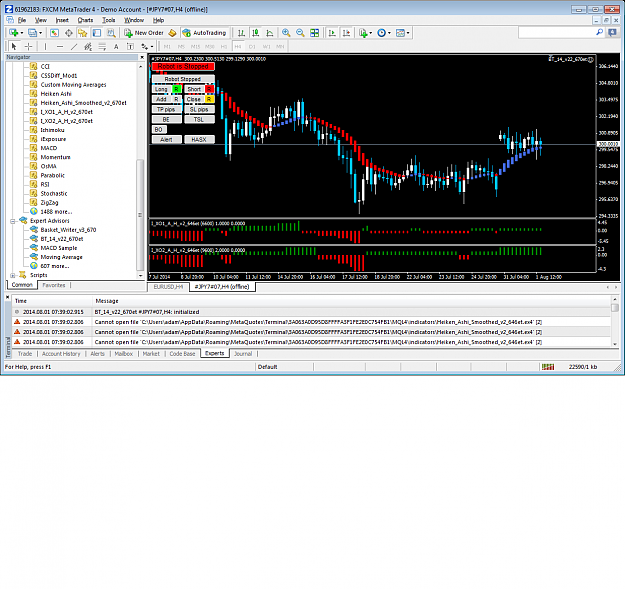This screenshot has height=589, width=625.
Task: Select H4 timeframe
Action: 238,47
